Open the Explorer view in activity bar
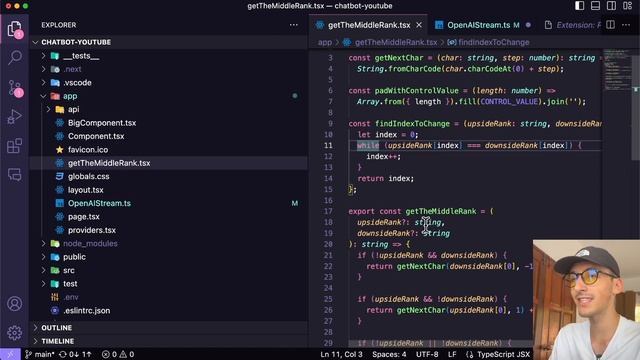This screenshot has width=640, height=360. click(x=15, y=29)
